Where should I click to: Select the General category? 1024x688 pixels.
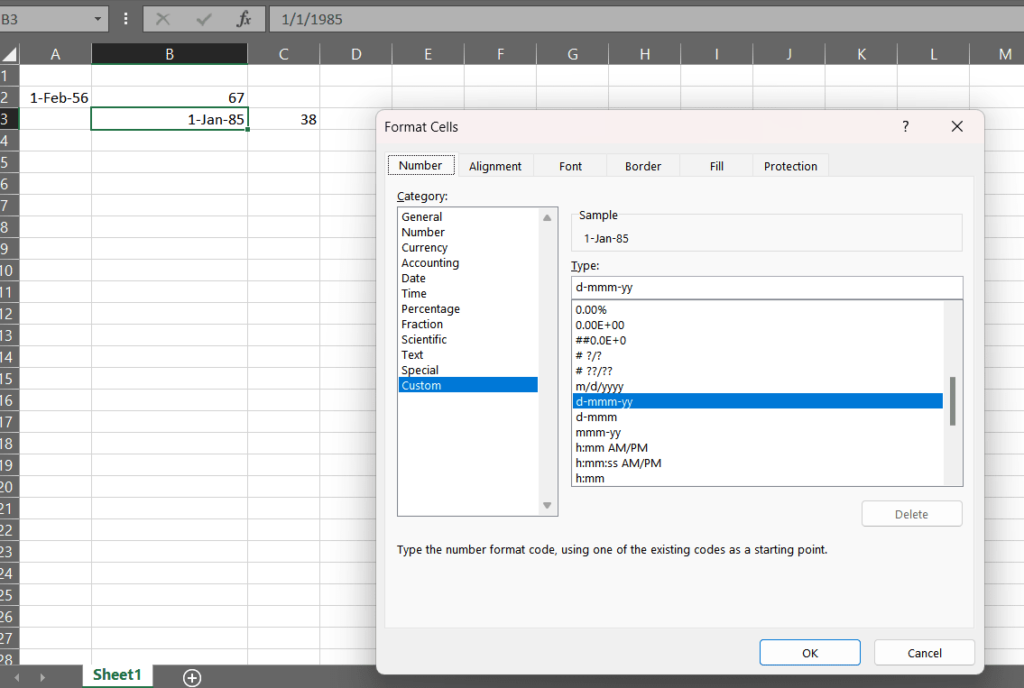click(468, 217)
